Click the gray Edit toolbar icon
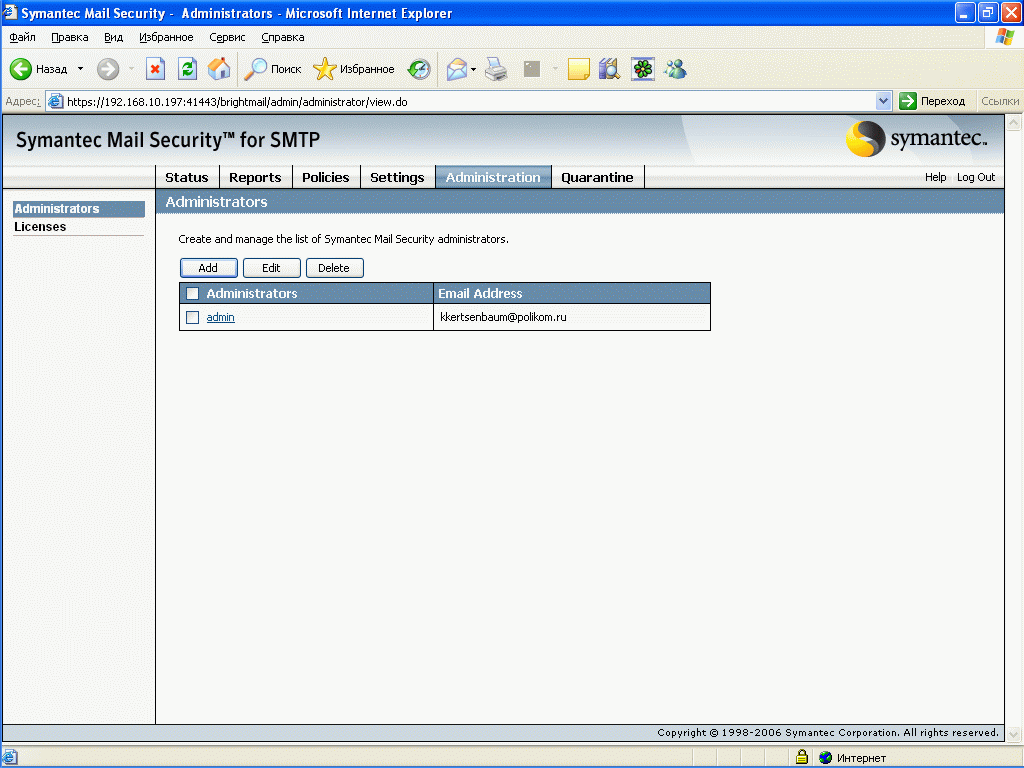 coord(532,69)
